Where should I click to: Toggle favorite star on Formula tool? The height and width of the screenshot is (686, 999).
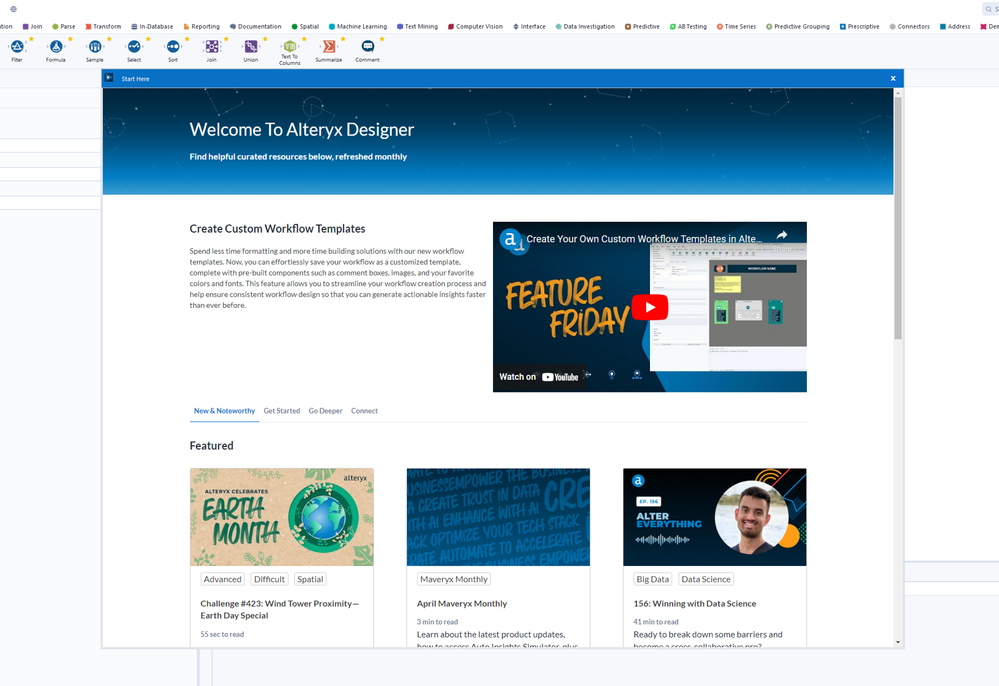click(70, 39)
